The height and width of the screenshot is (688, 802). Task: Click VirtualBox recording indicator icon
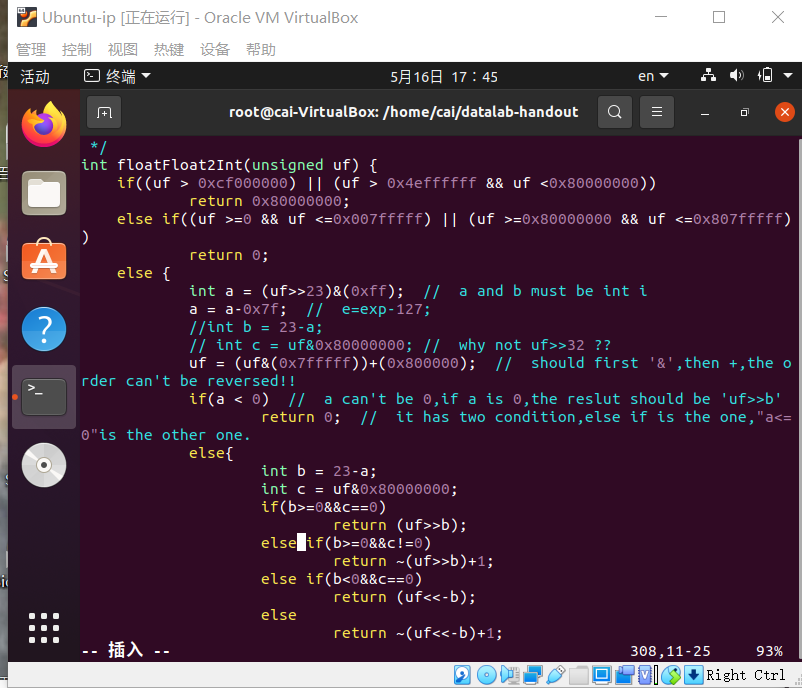625,675
